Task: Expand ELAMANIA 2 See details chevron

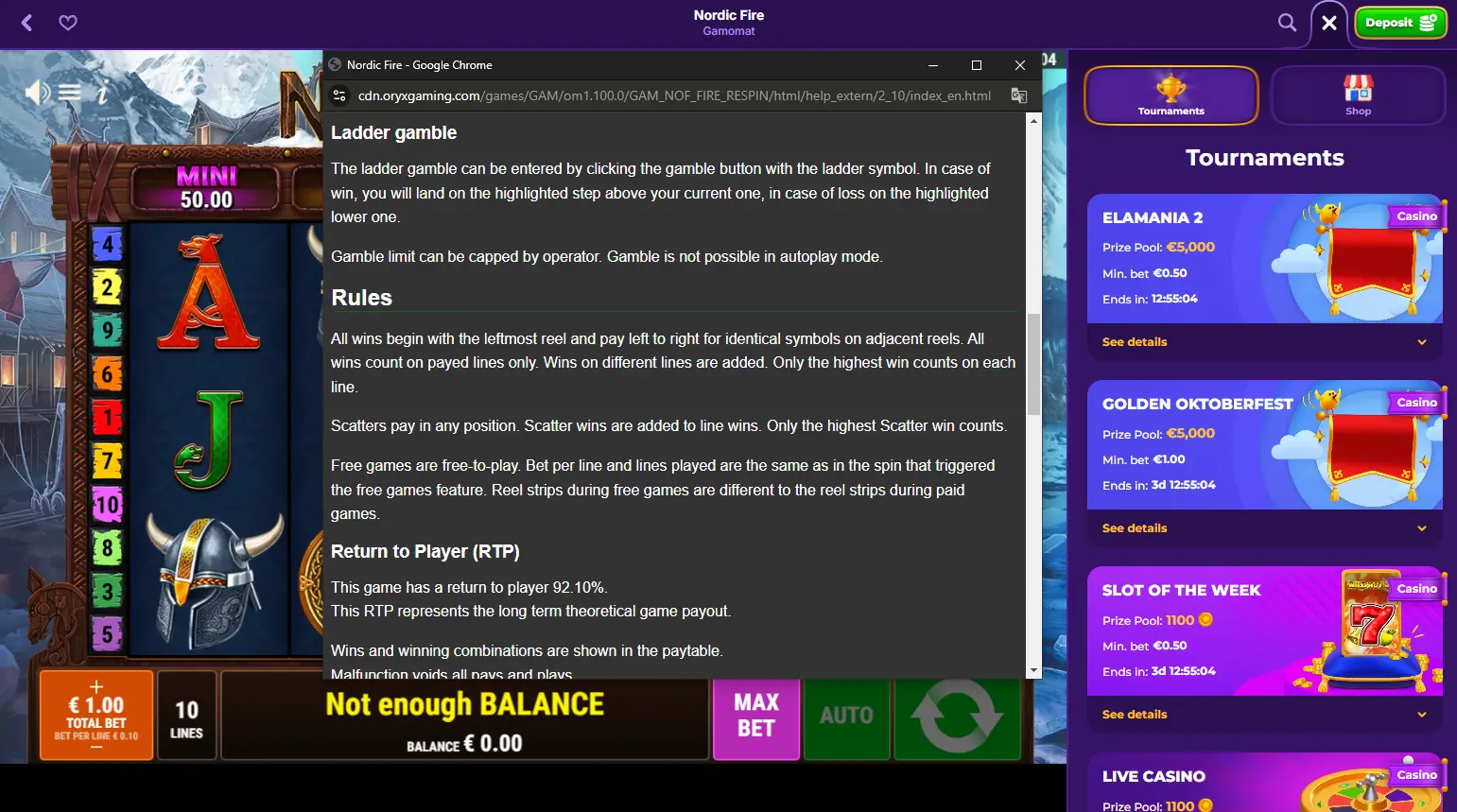Action: point(1421,342)
